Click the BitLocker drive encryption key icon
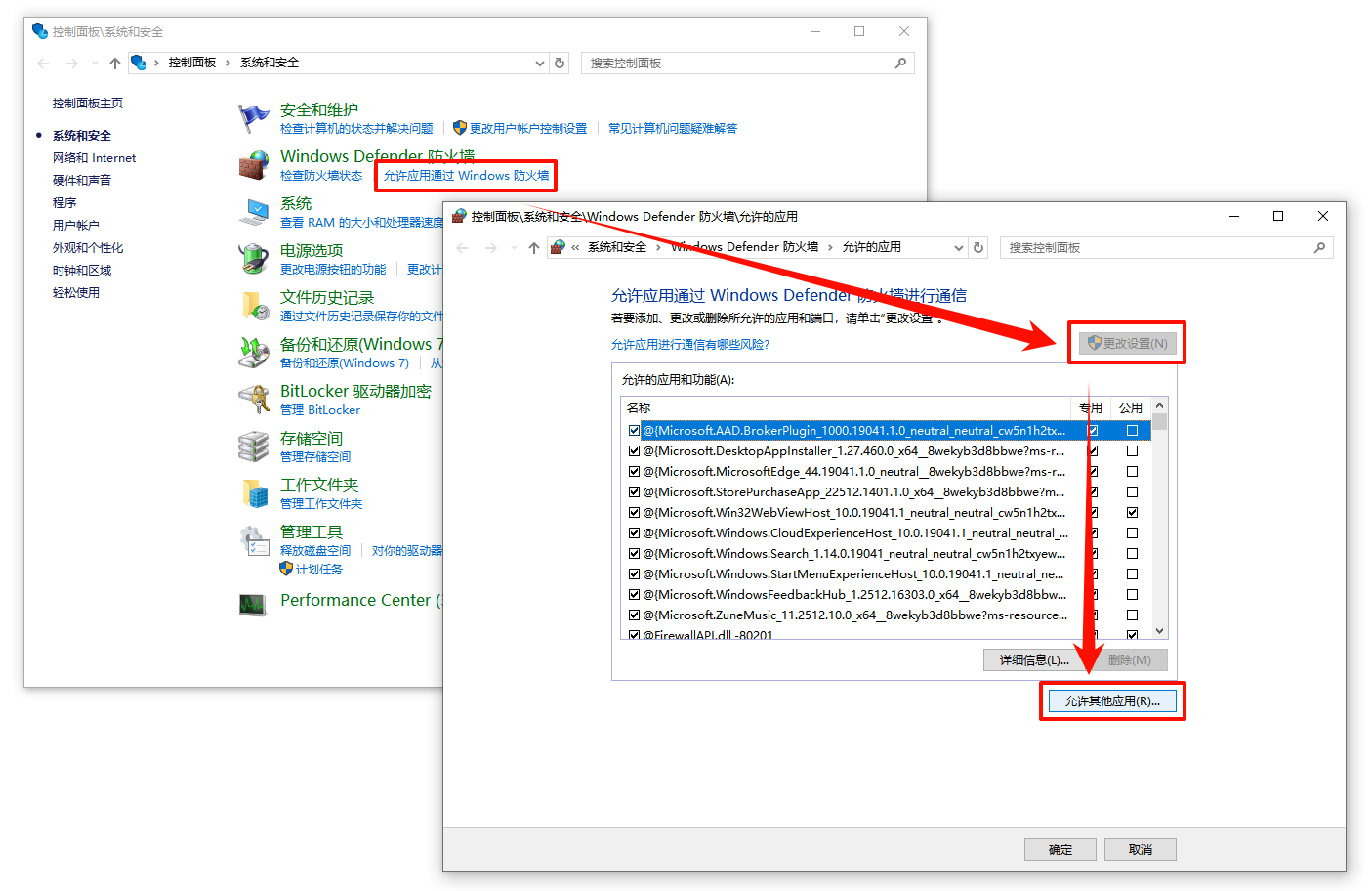 tap(254, 400)
